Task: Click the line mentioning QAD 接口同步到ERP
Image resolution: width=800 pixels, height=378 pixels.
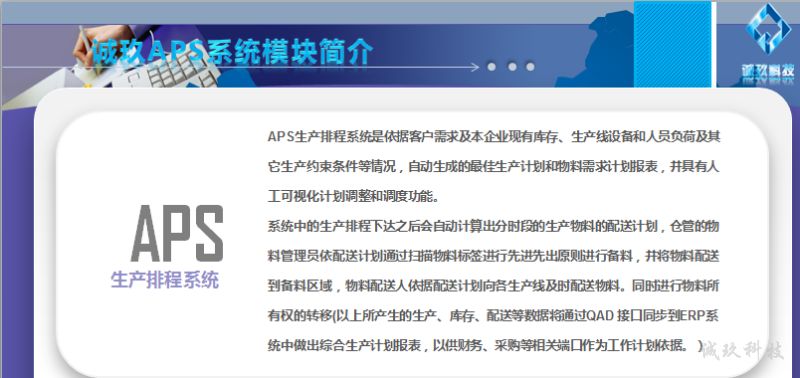Action: pos(493,316)
